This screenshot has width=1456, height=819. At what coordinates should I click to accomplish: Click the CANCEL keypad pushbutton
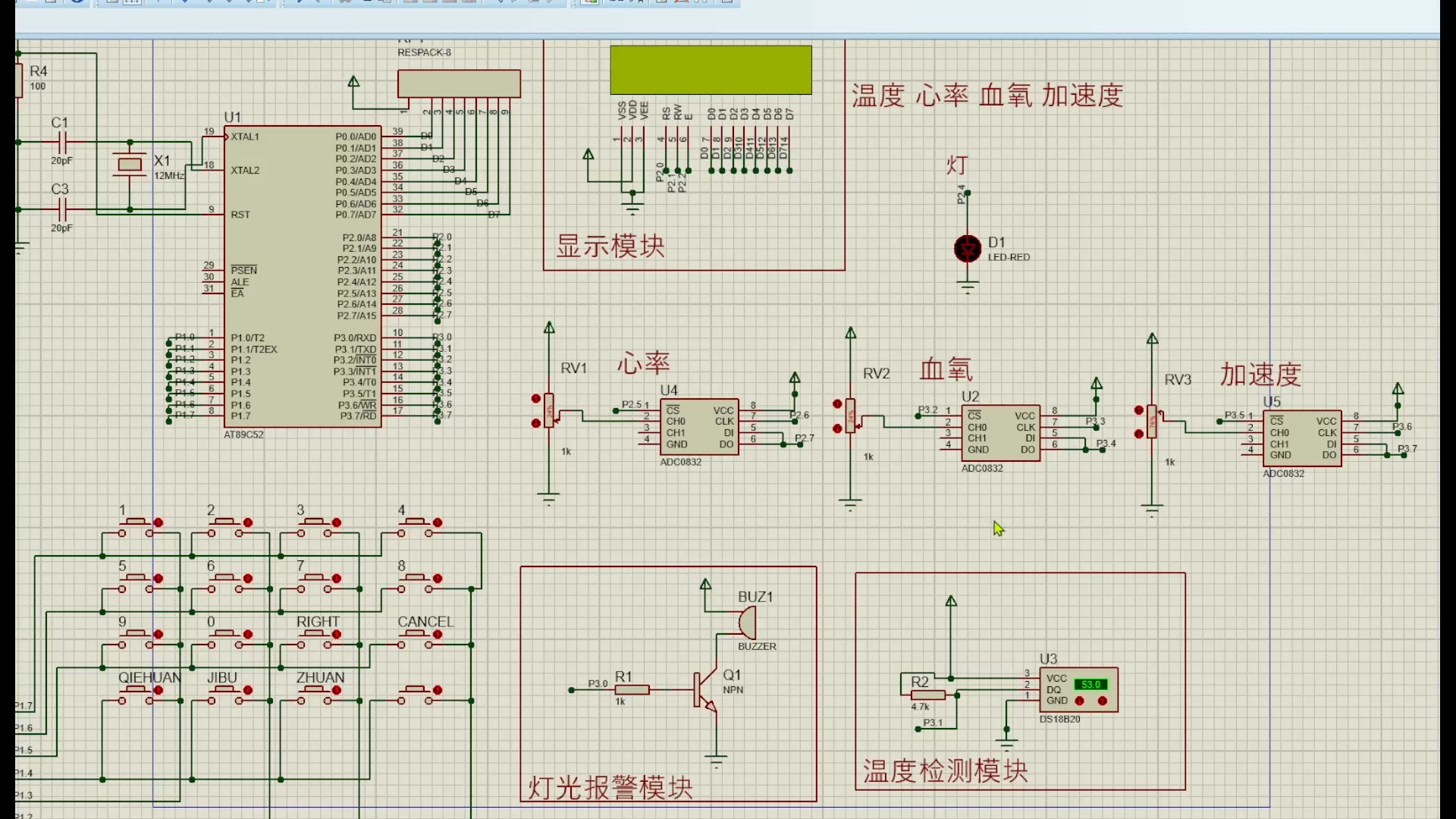[415, 639]
